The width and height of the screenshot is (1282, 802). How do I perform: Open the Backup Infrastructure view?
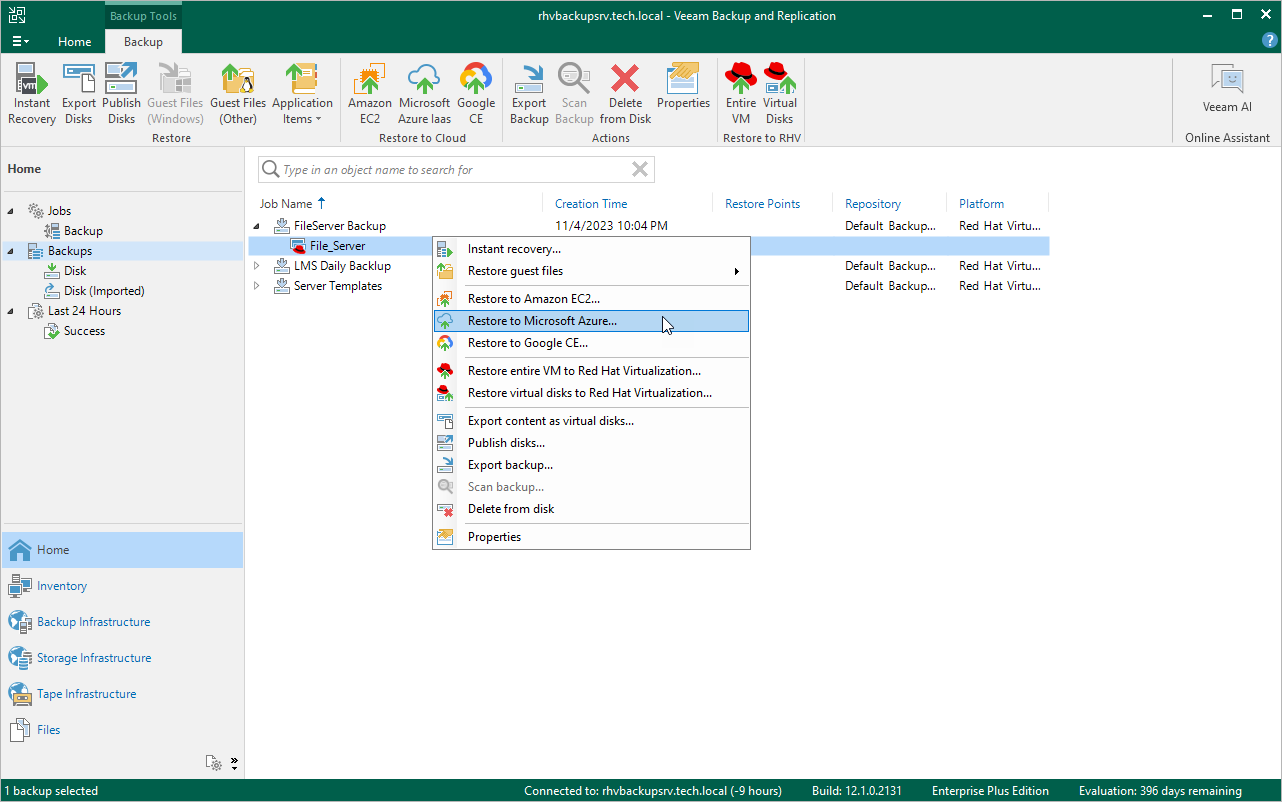tap(122, 622)
